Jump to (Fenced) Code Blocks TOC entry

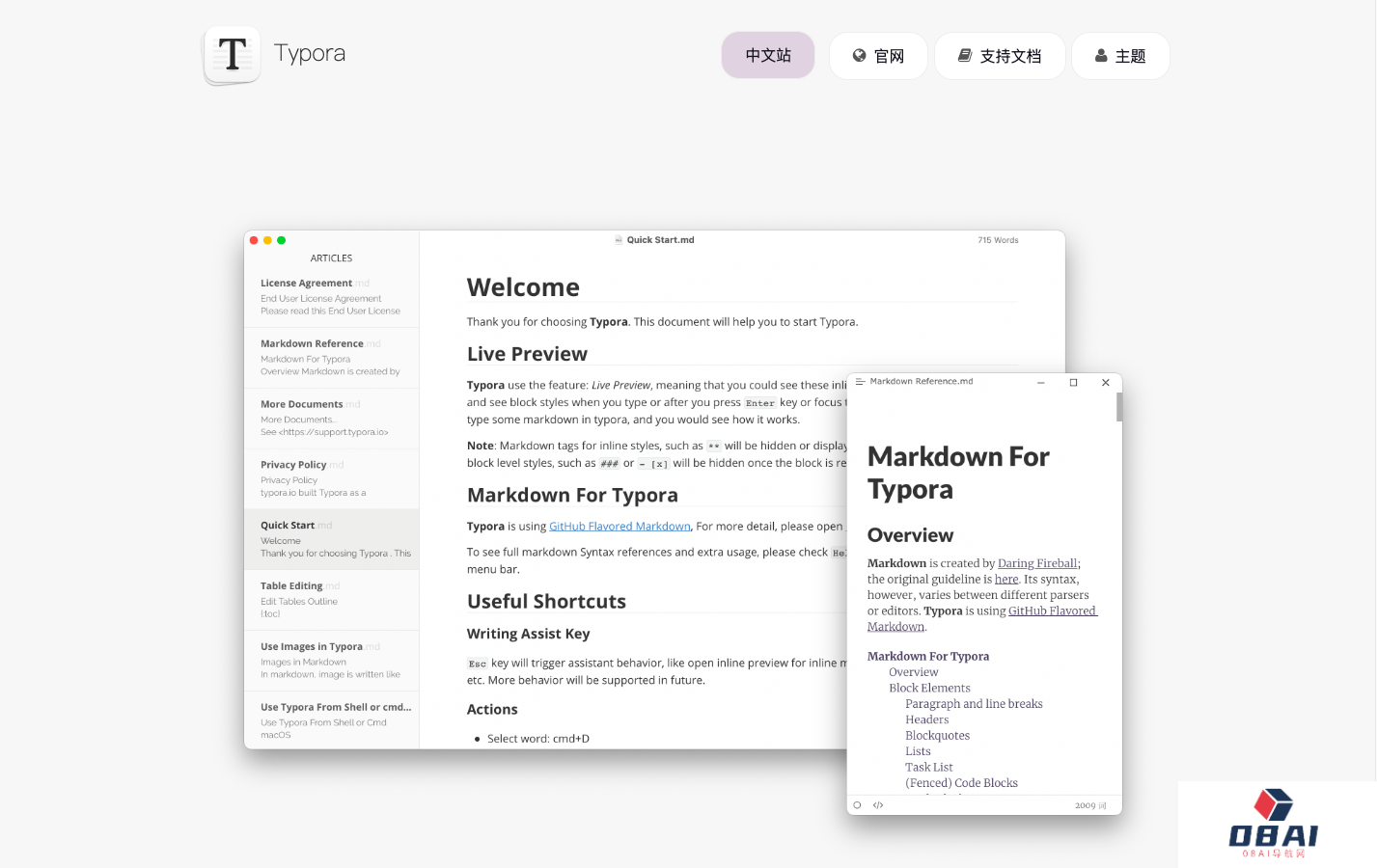(961, 783)
